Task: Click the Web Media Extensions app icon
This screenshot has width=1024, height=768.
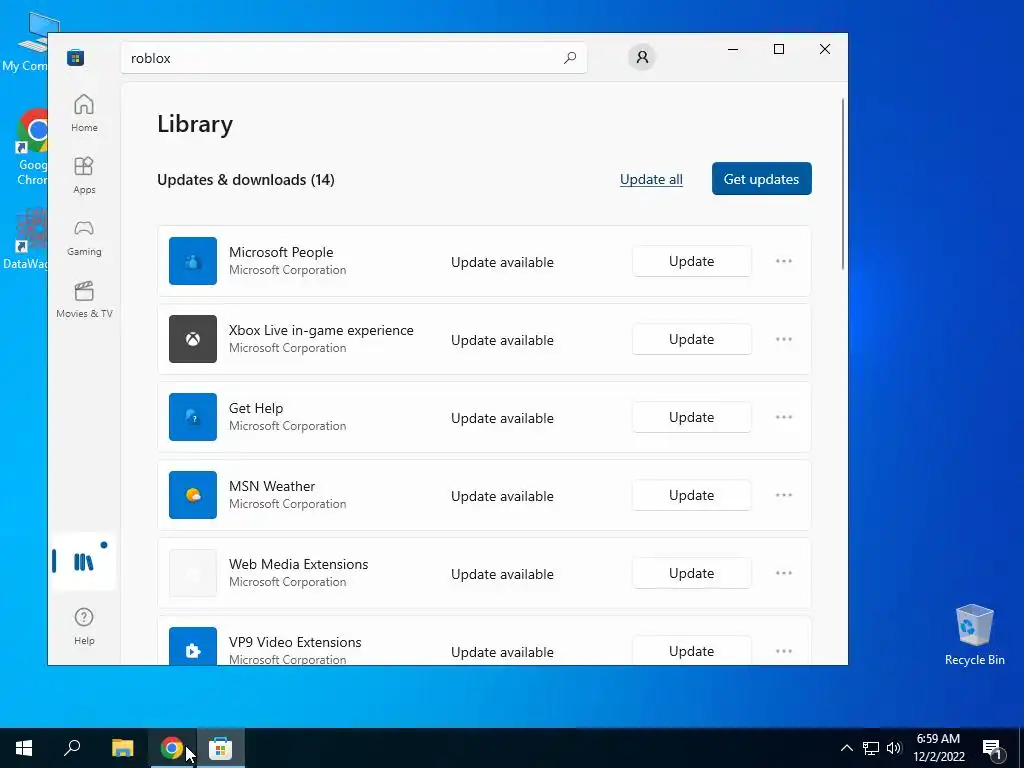Action: 193,573
